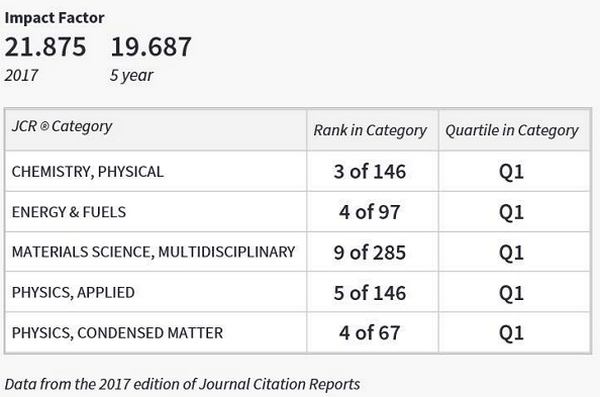This screenshot has width=600, height=397.
Task: Click the Rank in Category column header
Action: (370, 130)
